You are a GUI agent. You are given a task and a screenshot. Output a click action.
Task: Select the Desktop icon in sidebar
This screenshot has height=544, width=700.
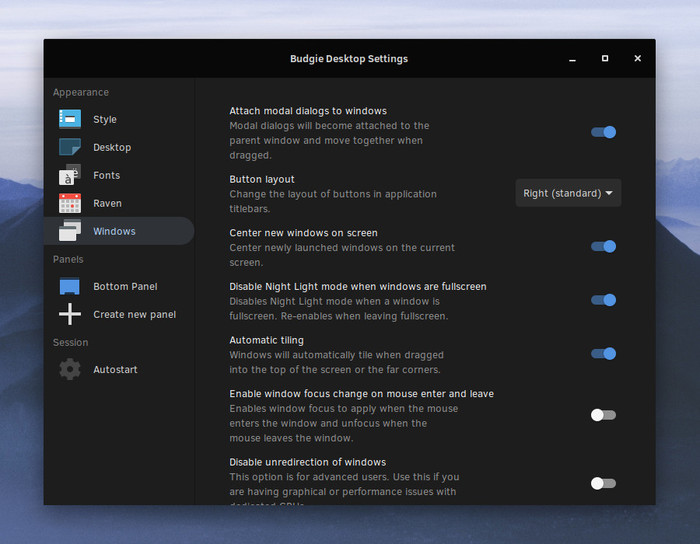[70, 147]
